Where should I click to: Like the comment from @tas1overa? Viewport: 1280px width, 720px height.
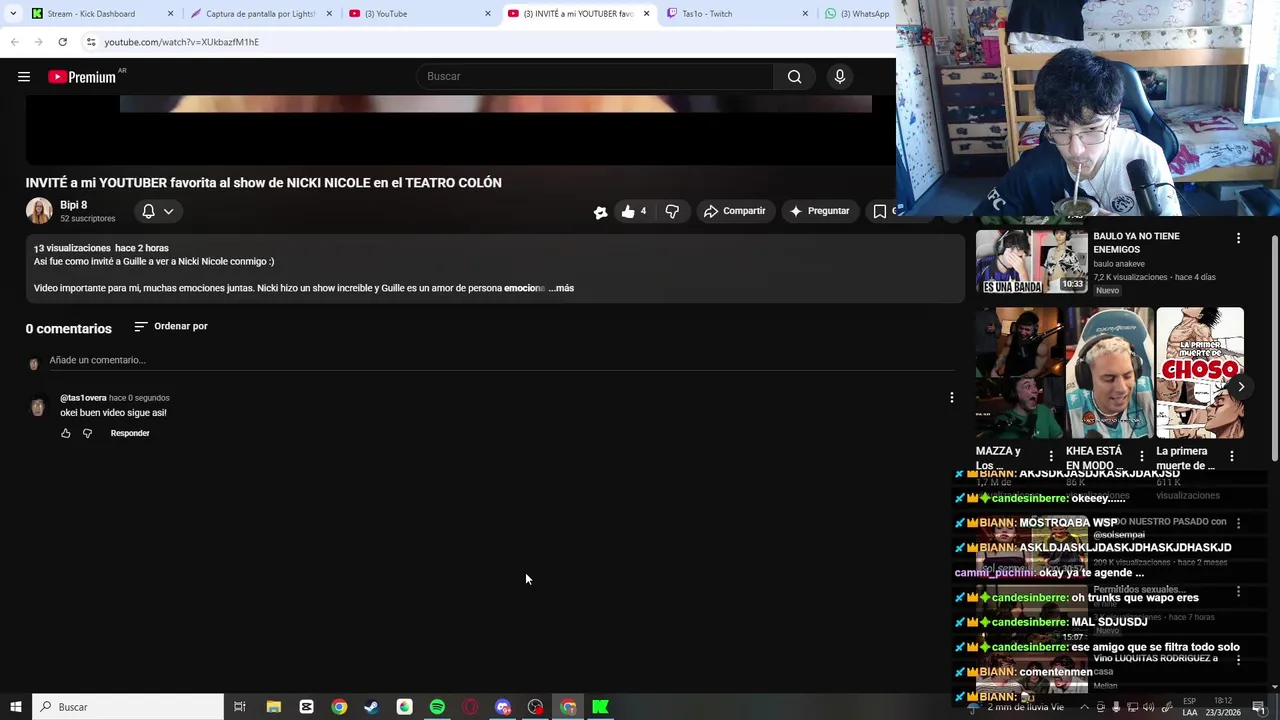click(x=66, y=433)
